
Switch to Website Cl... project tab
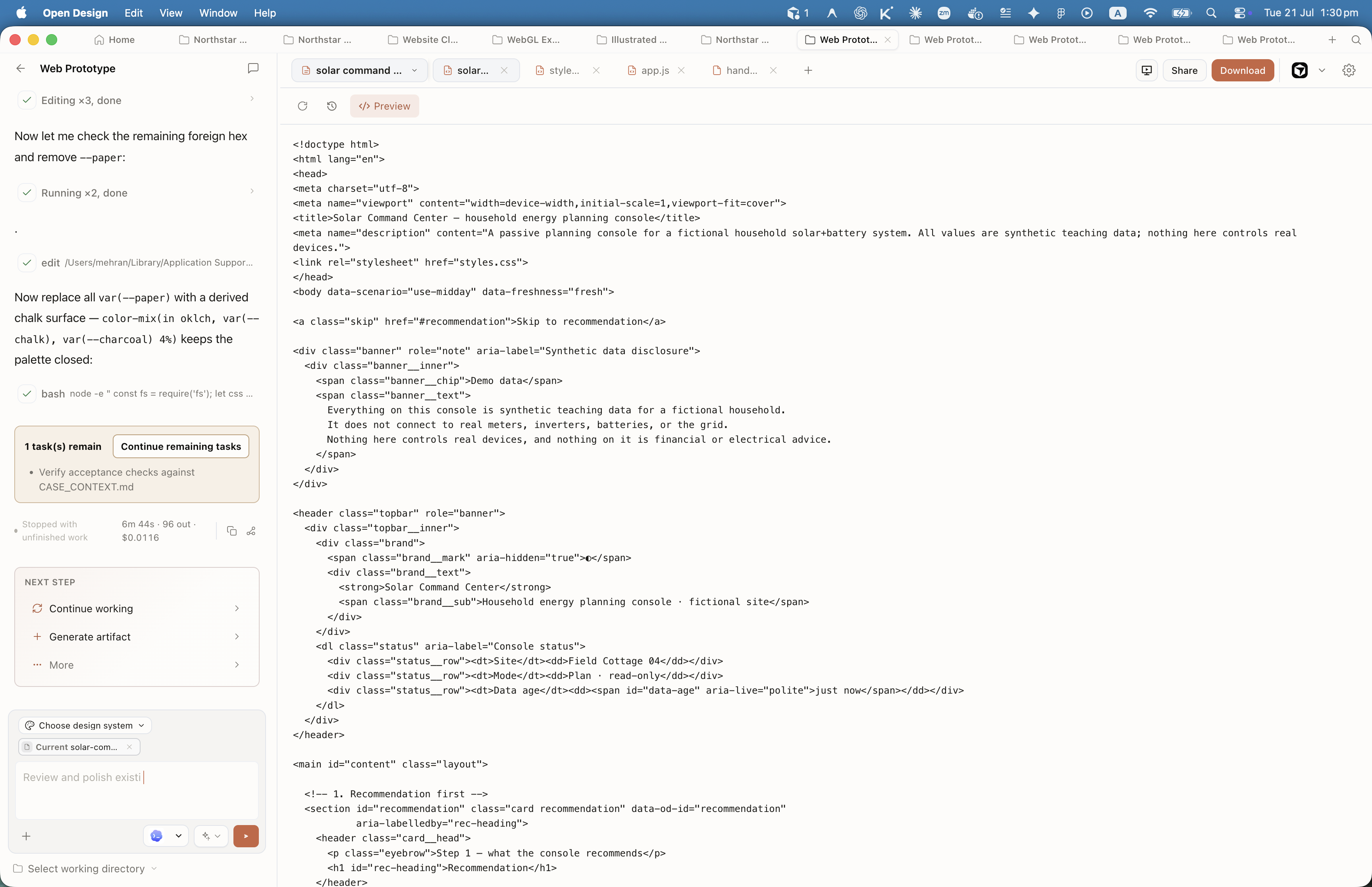(x=424, y=40)
